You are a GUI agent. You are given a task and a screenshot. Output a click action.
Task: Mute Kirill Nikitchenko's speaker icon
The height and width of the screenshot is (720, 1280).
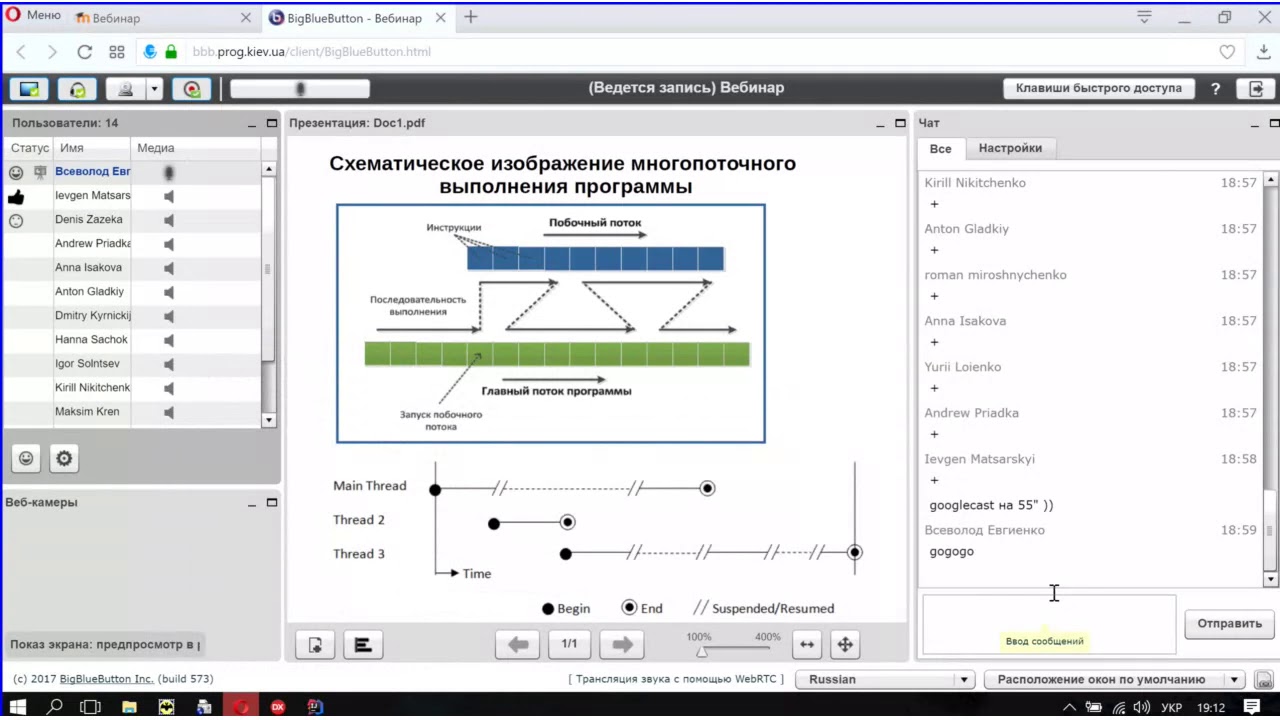click(169, 388)
